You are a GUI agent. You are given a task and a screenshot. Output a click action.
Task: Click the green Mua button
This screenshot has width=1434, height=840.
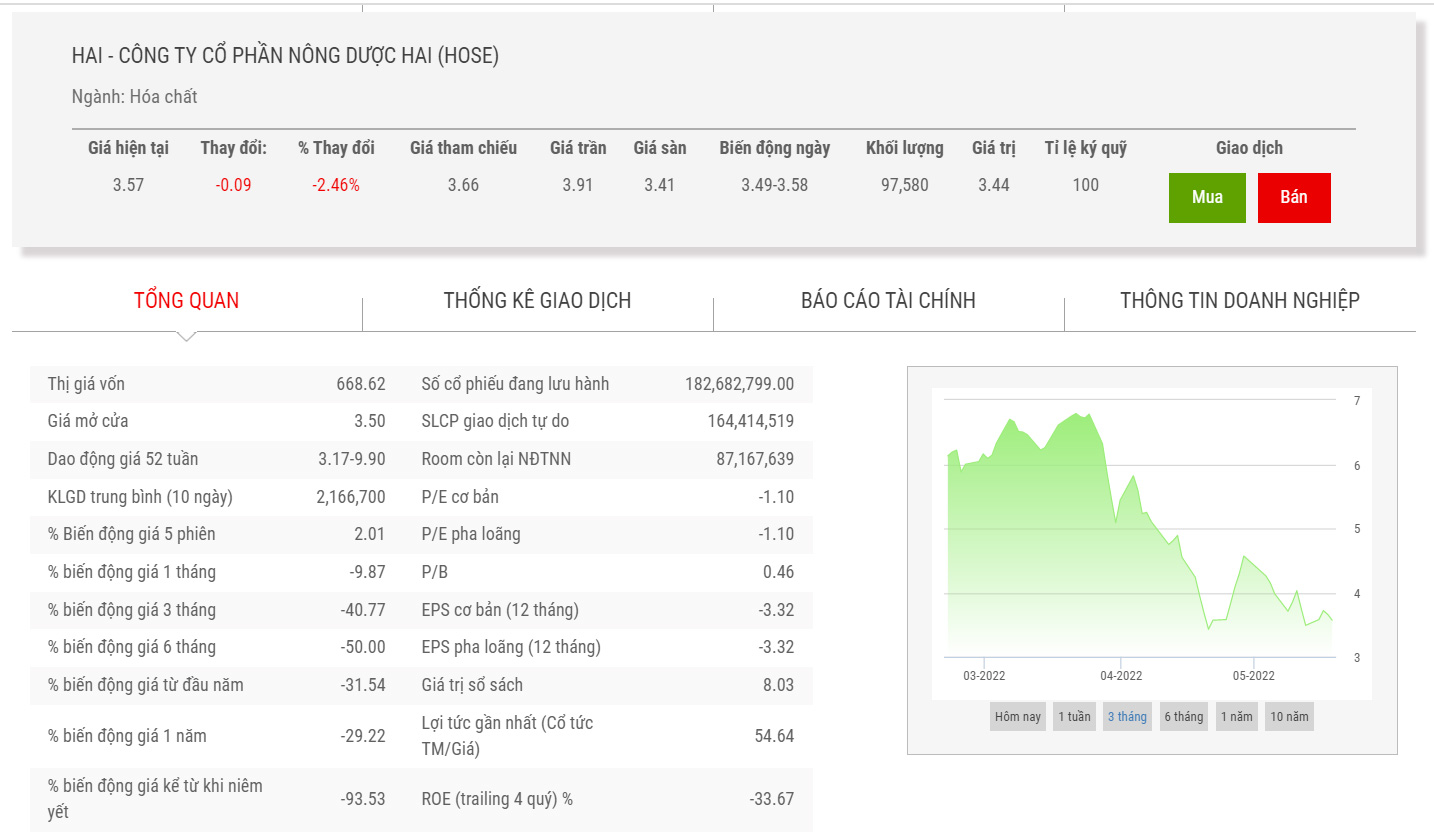coord(1206,198)
